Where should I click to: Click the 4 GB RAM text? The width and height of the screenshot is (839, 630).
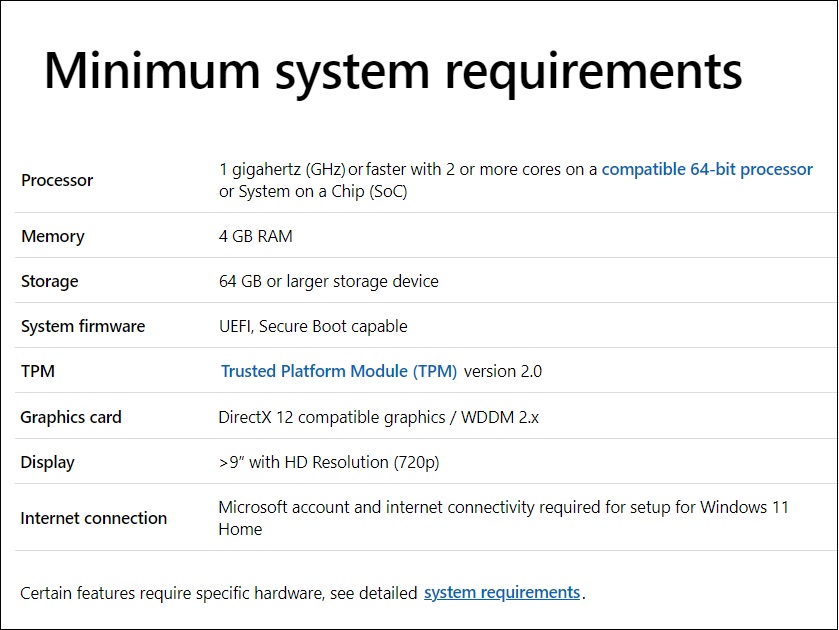256,237
